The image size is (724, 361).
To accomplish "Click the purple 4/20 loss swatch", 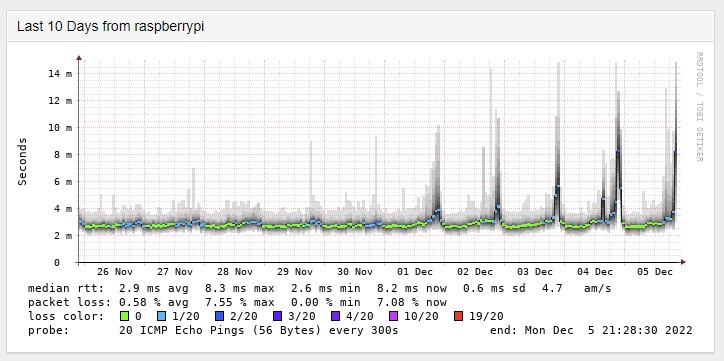I will click(x=336, y=316).
